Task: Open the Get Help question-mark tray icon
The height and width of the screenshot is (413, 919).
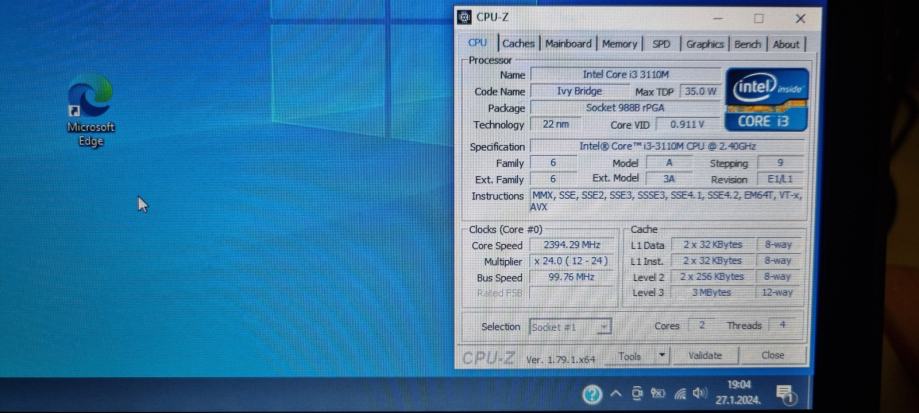Action: pyautogui.click(x=592, y=394)
